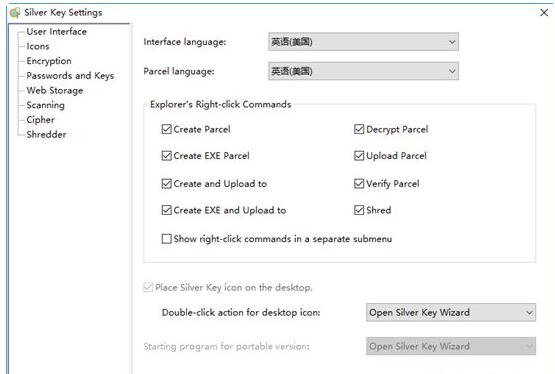
Task: Select the Cipher category
Action: coord(41,120)
